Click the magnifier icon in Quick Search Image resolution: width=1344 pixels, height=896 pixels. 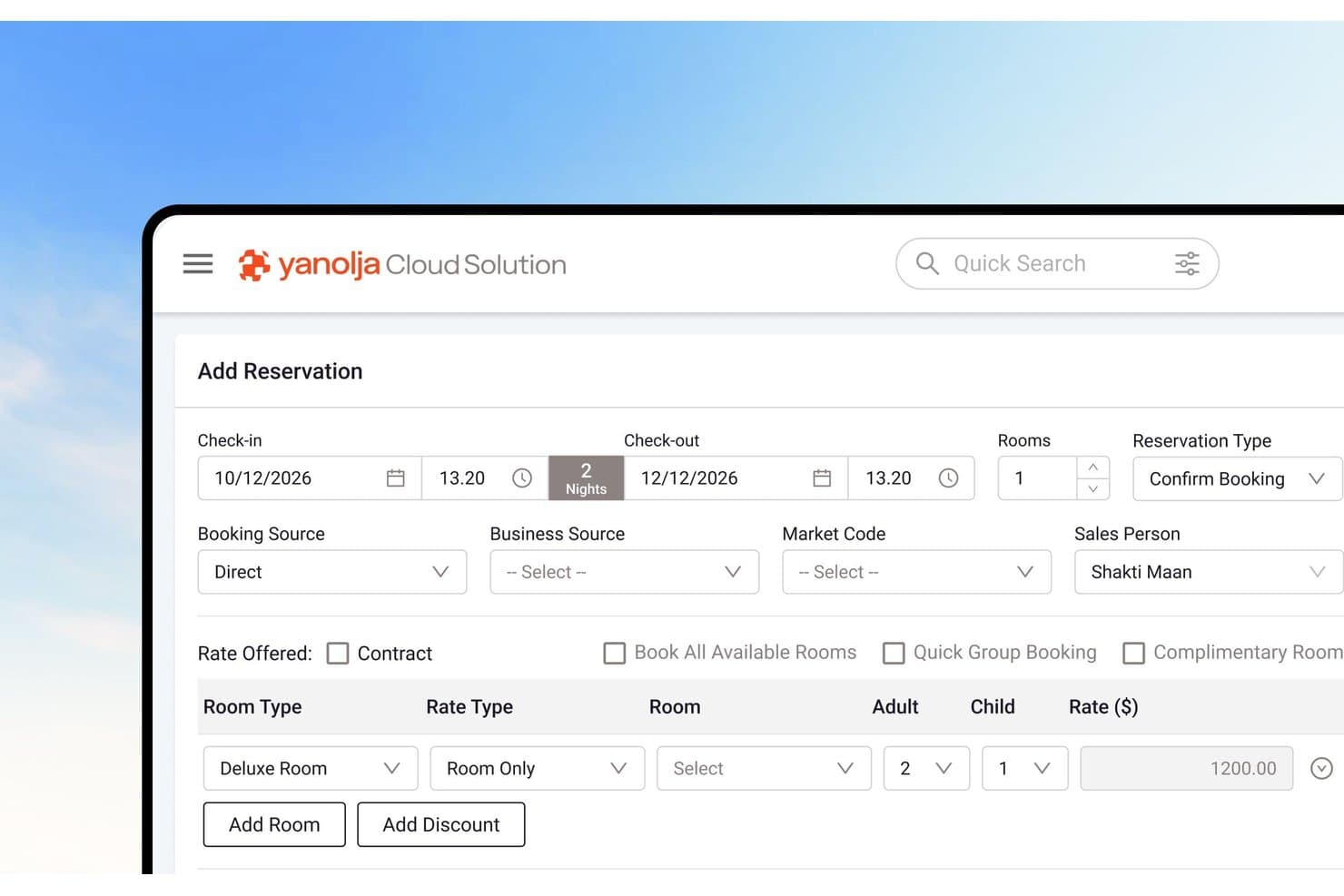click(x=927, y=263)
